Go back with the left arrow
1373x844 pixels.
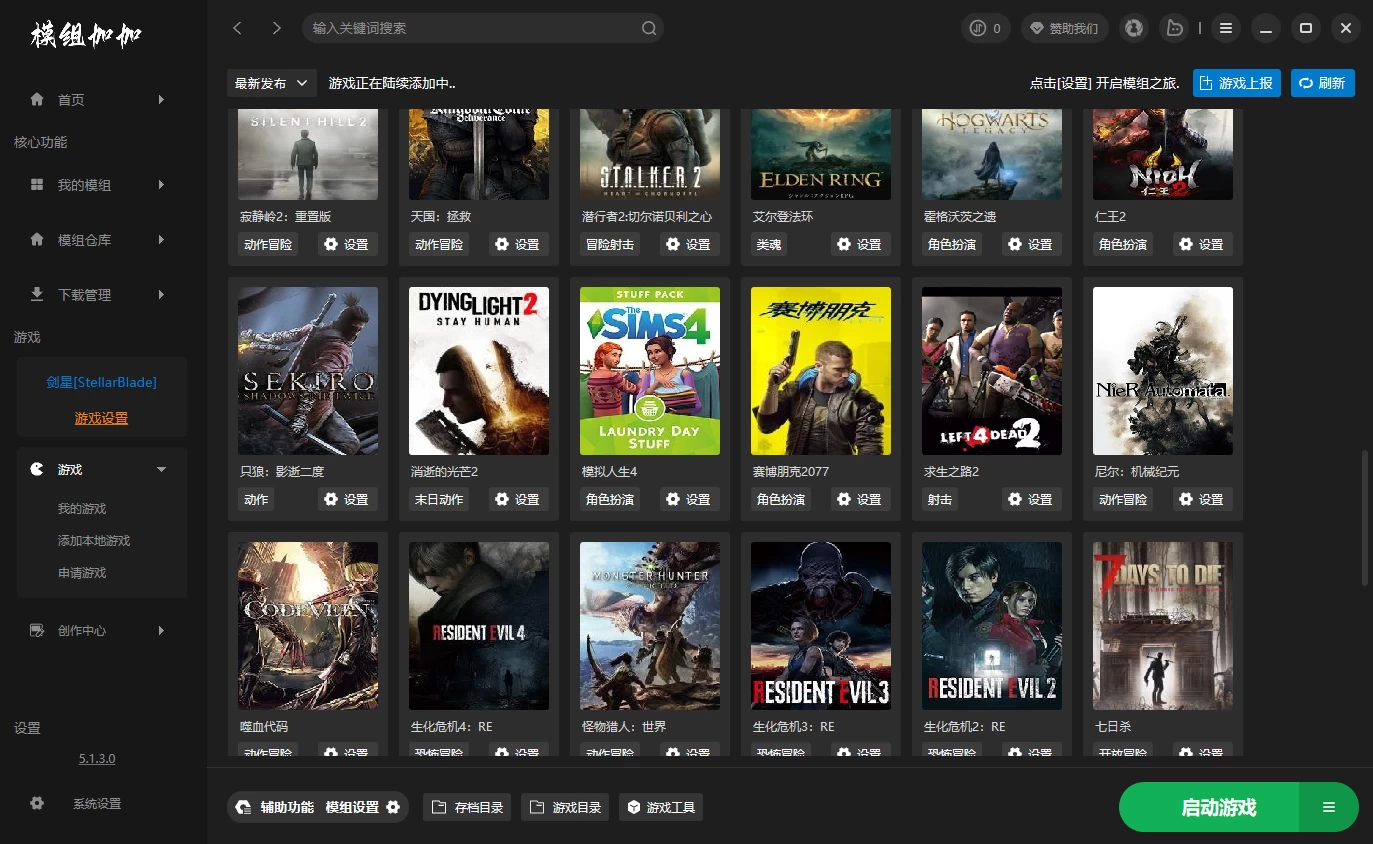pos(237,28)
